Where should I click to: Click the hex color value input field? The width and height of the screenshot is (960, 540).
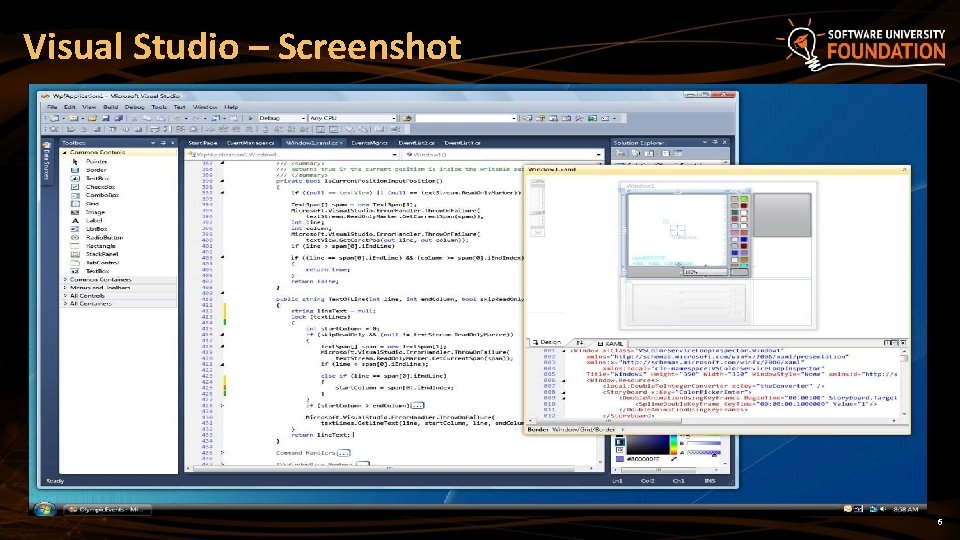click(643, 459)
